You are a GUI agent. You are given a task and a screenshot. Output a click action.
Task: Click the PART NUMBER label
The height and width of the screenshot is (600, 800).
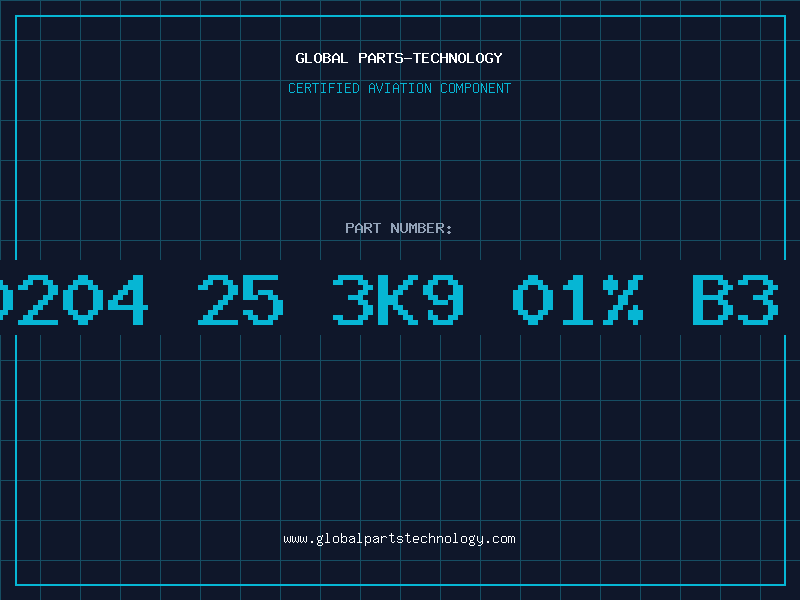398,228
